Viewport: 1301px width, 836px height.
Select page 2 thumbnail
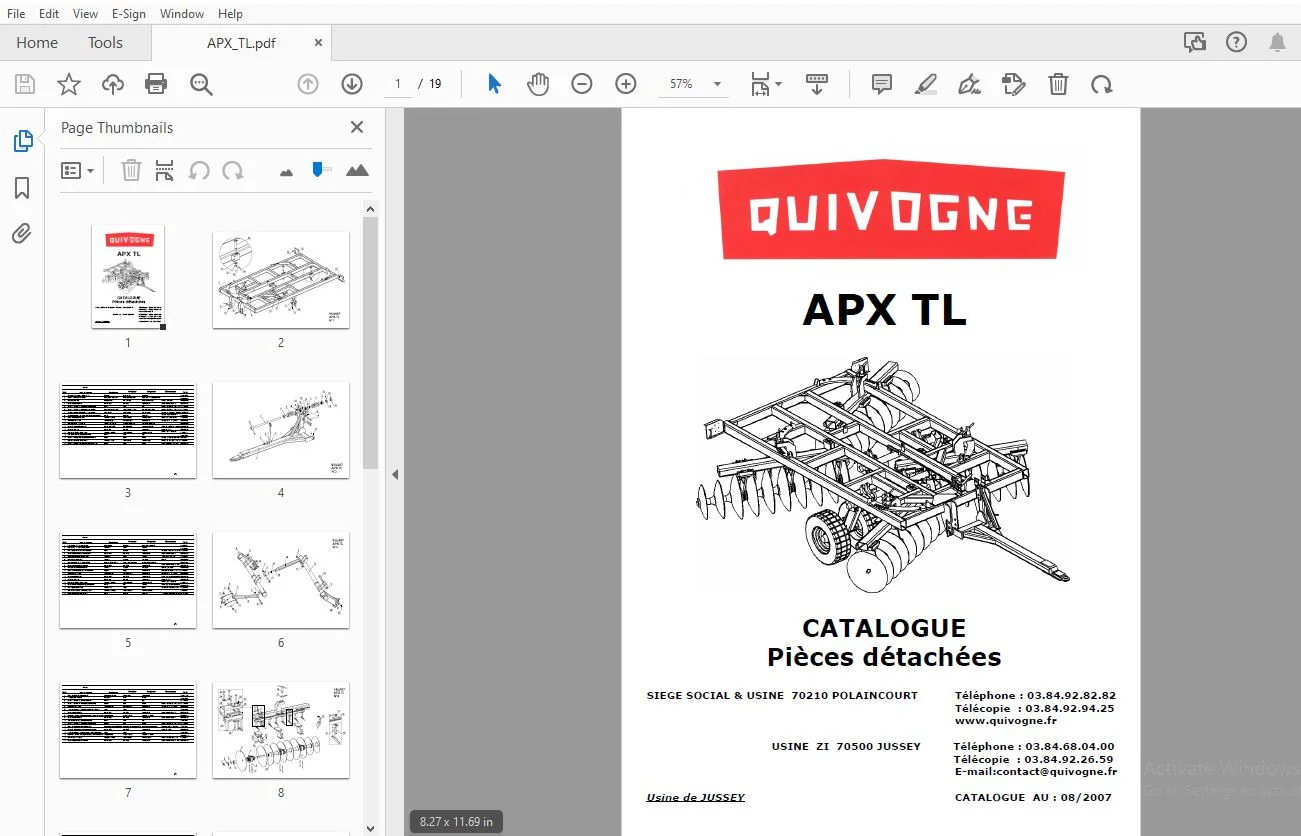(x=281, y=280)
